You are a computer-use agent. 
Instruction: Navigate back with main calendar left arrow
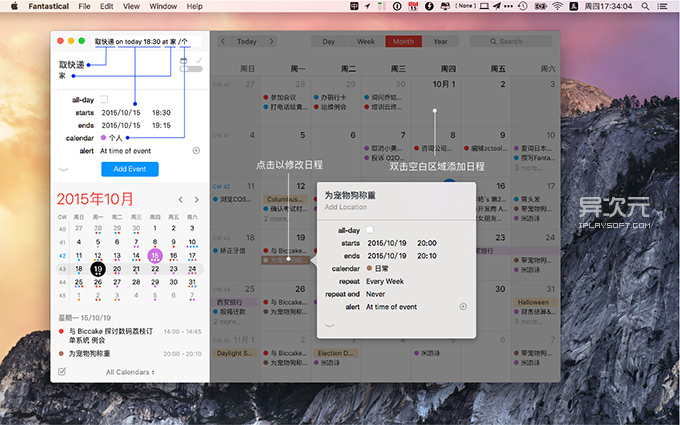(222, 42)
